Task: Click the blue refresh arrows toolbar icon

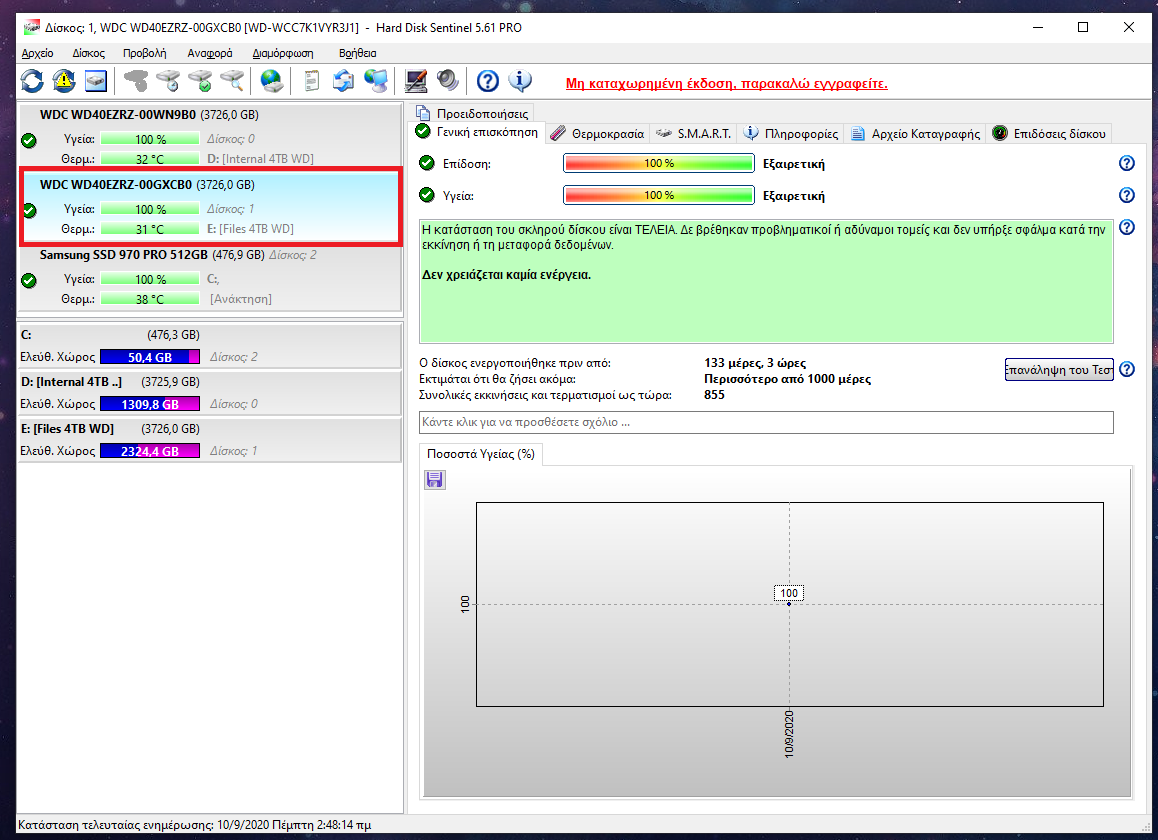Action: pos(32,80)
